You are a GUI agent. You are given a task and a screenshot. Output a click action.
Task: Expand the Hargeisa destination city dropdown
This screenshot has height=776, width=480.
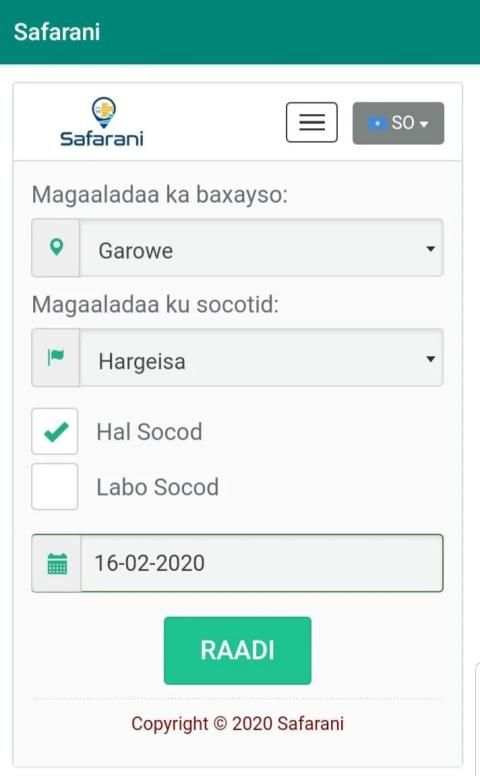[x=261, y=358]
